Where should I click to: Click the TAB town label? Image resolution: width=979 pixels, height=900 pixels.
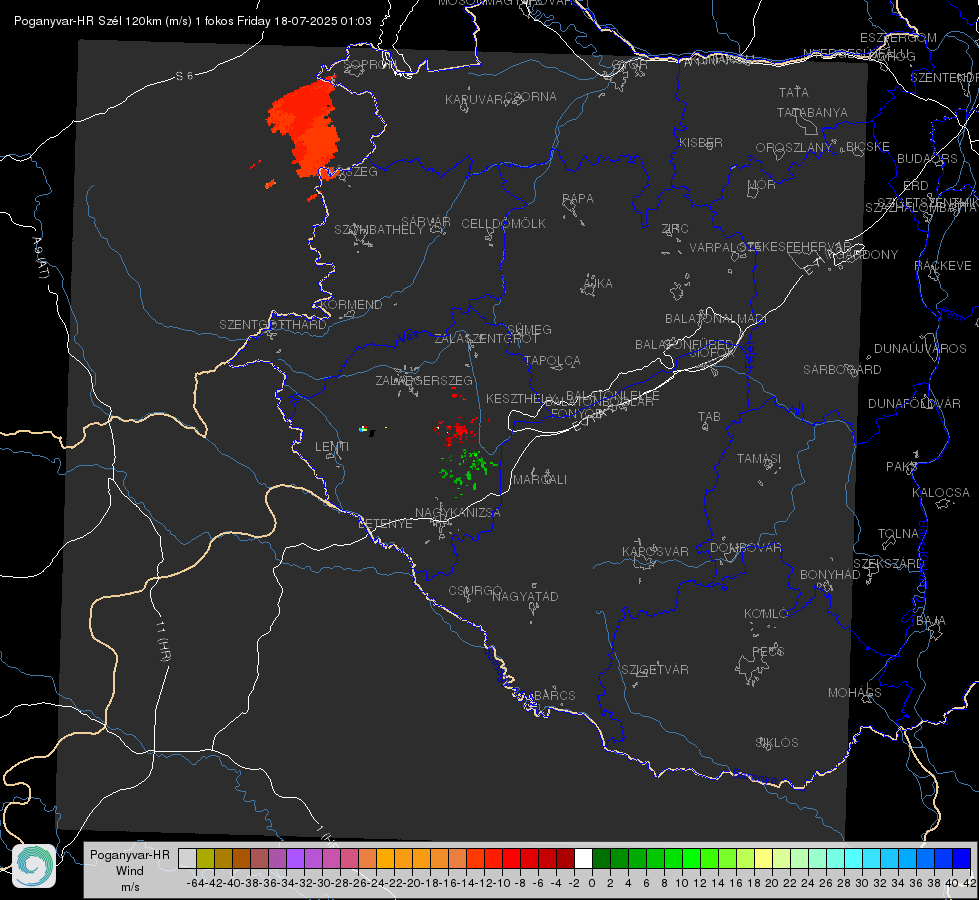[x=709, y=417]
